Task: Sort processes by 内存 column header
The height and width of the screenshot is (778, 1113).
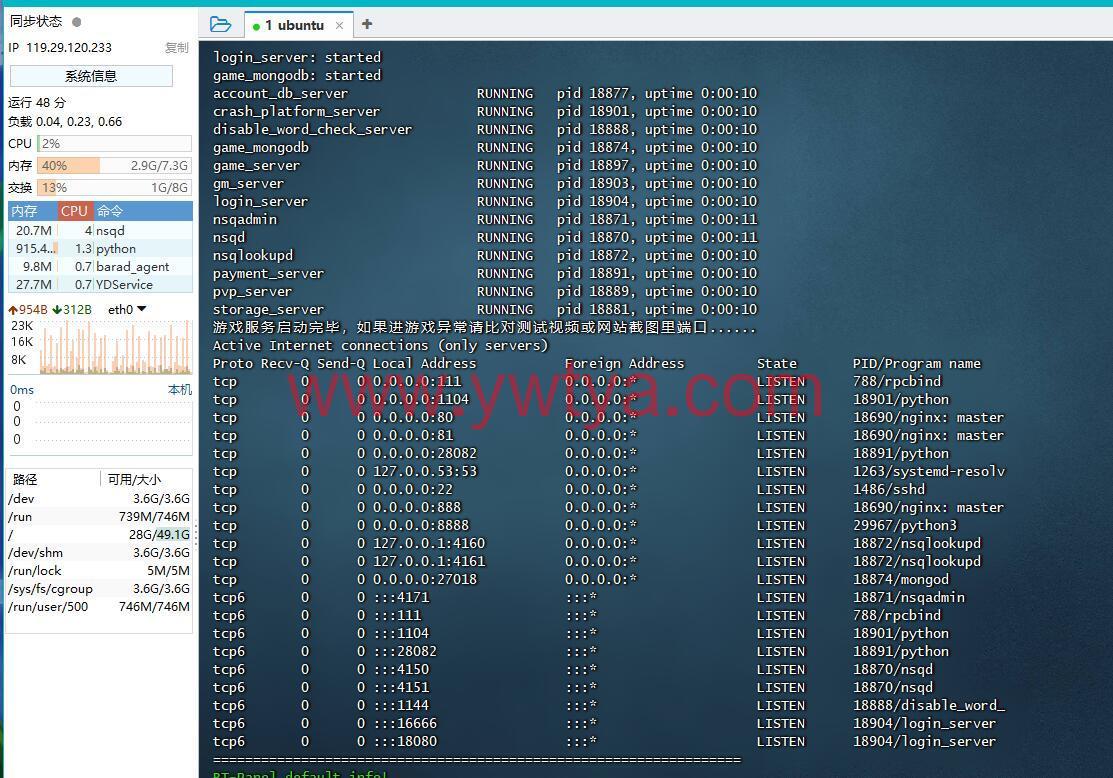Action: tap(25, 211)
